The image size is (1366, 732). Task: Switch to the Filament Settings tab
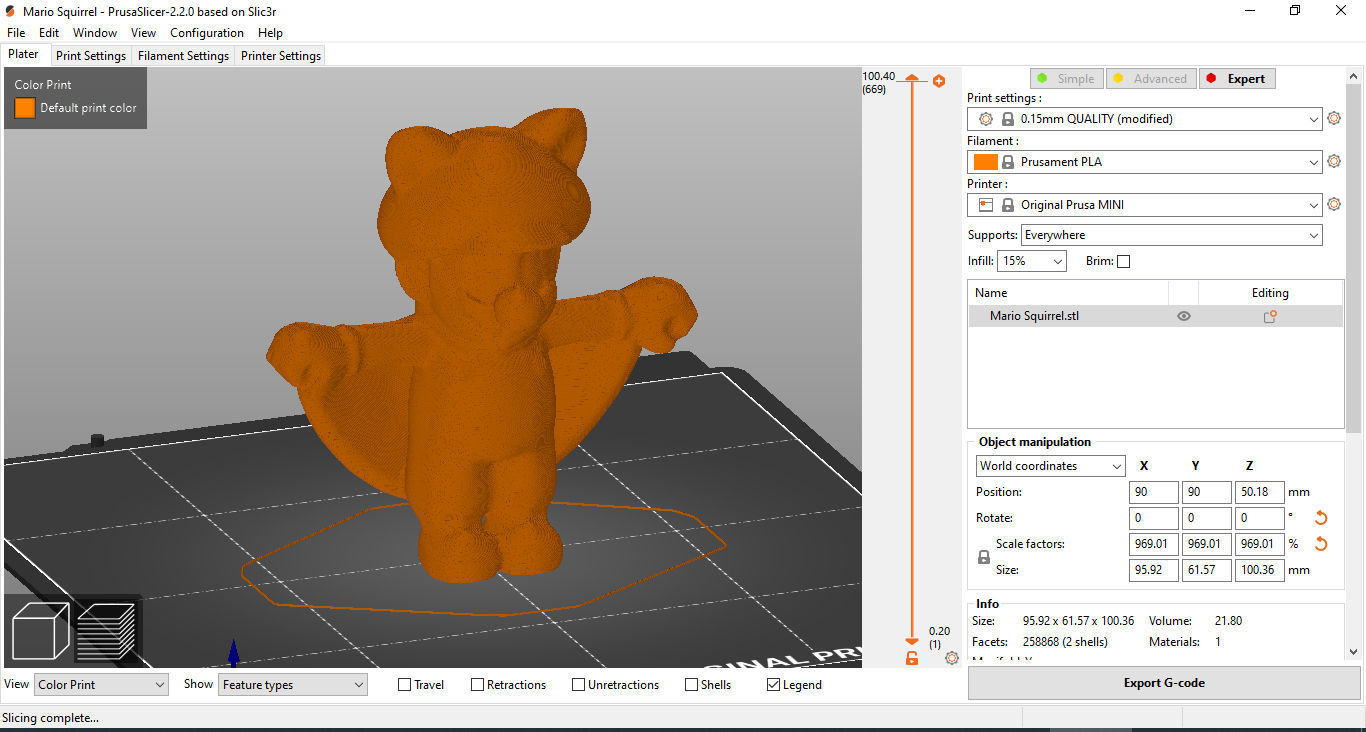[184, 56]
